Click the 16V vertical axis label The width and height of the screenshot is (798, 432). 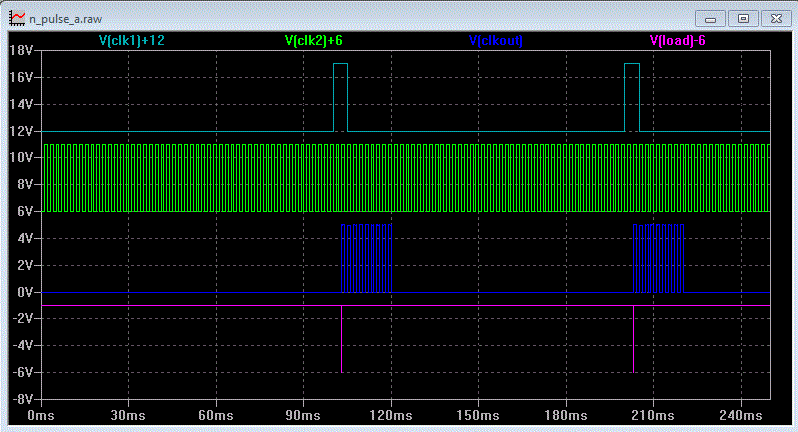tap(21, 77)
